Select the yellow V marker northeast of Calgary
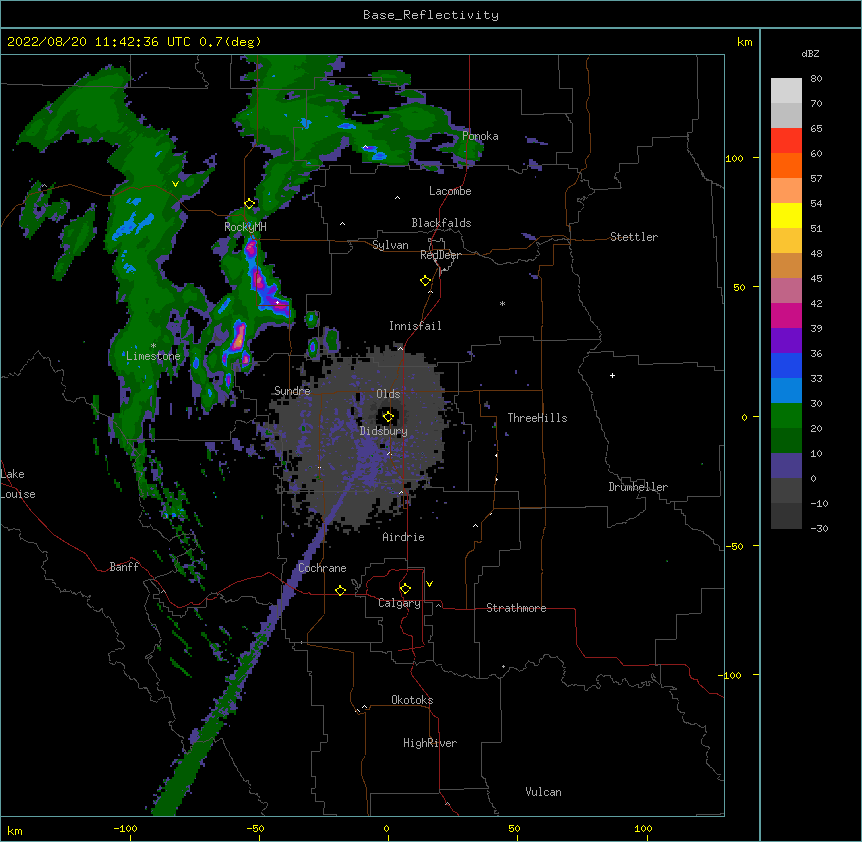 click(429, 584)
